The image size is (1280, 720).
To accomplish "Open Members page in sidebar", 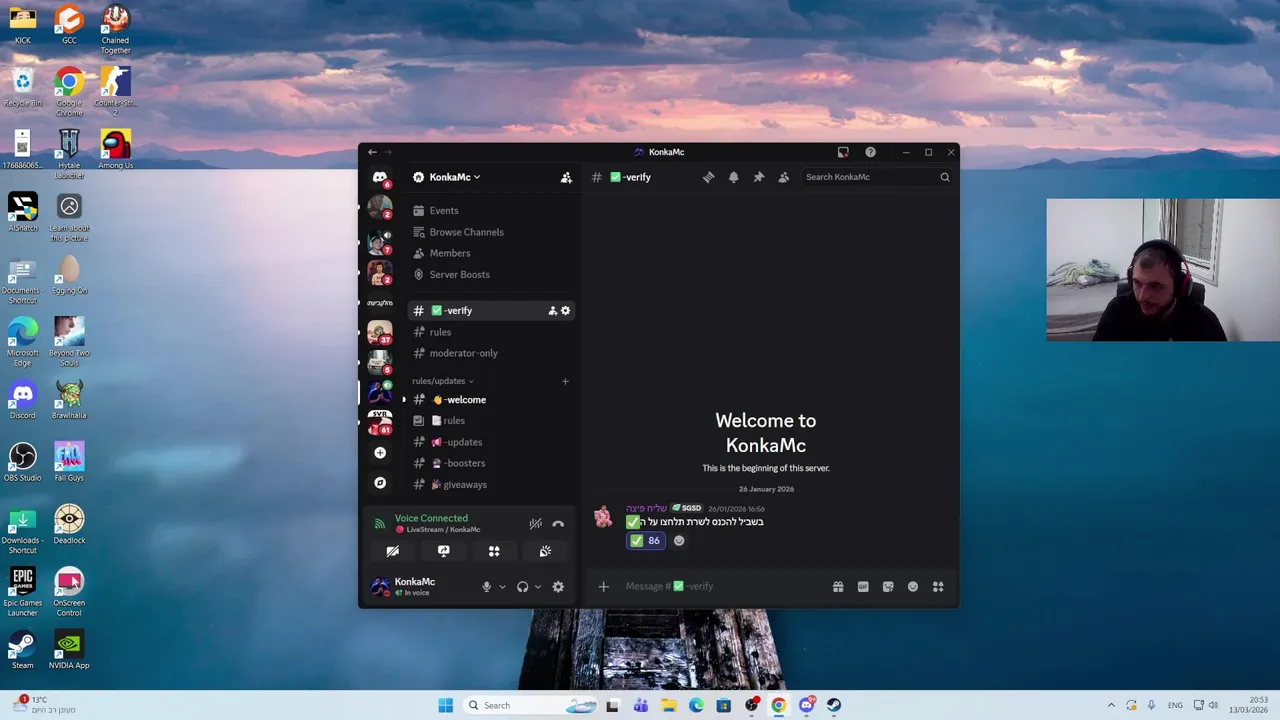I will point(490,253).
